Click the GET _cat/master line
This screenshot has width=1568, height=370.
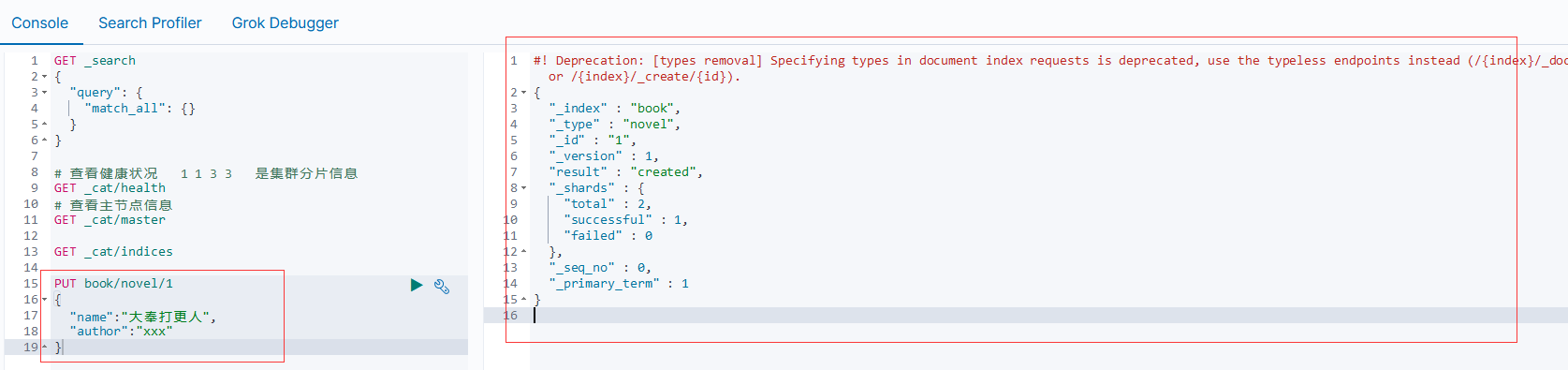110,220
